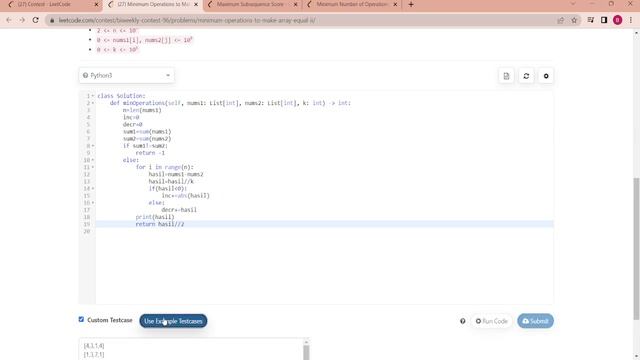Go forward with the browser forward arrow
The height and width of the screenshot is (360, 640).
point(22,20)
